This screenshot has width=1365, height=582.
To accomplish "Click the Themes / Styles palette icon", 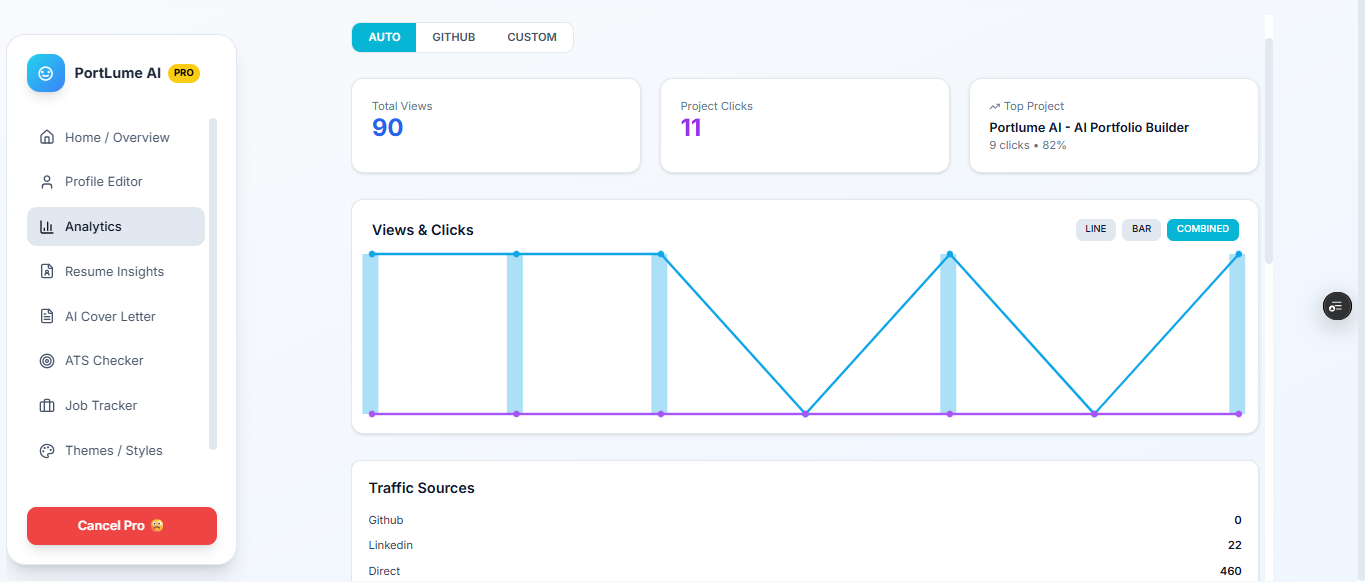I will (47, 451).
